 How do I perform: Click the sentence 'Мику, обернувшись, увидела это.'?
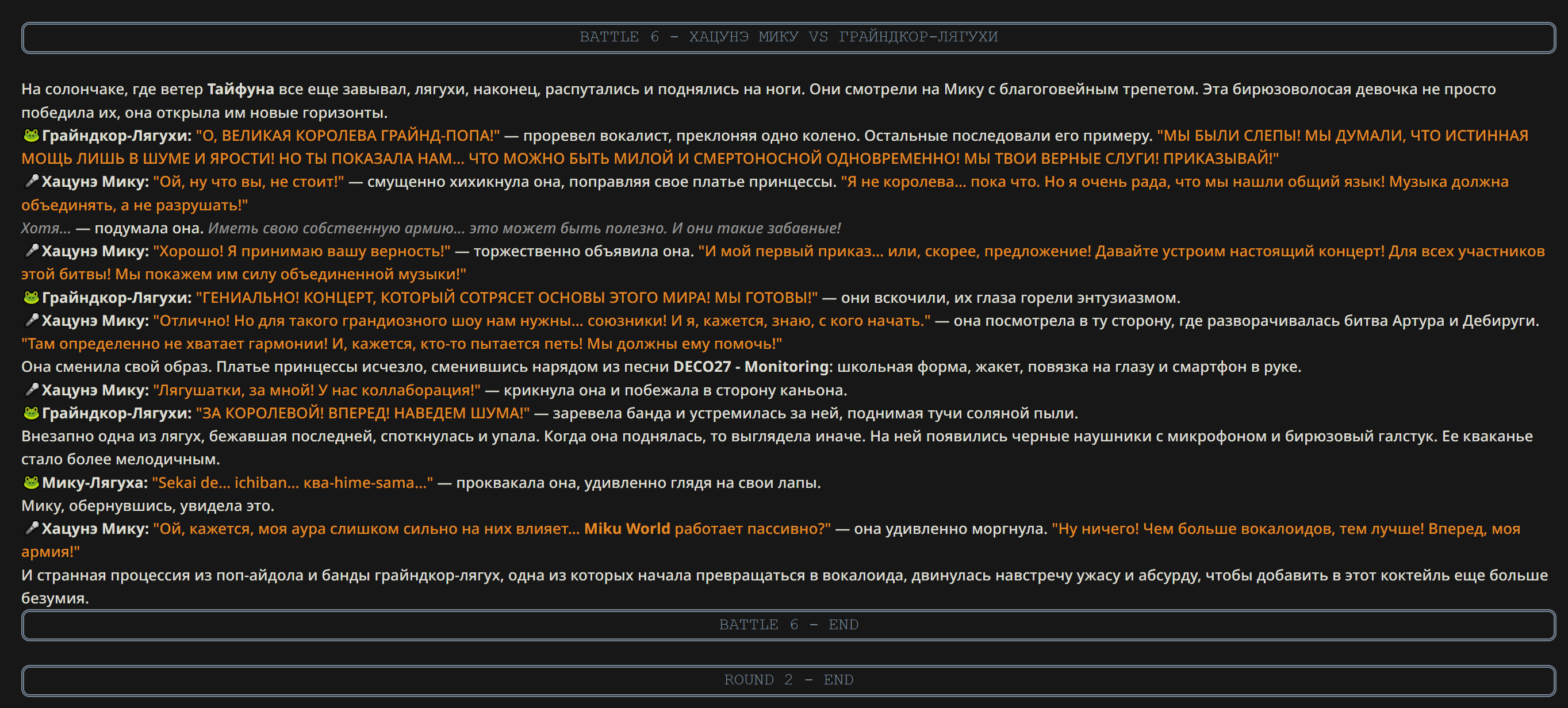pyautogui.click(x=148, y=506)
